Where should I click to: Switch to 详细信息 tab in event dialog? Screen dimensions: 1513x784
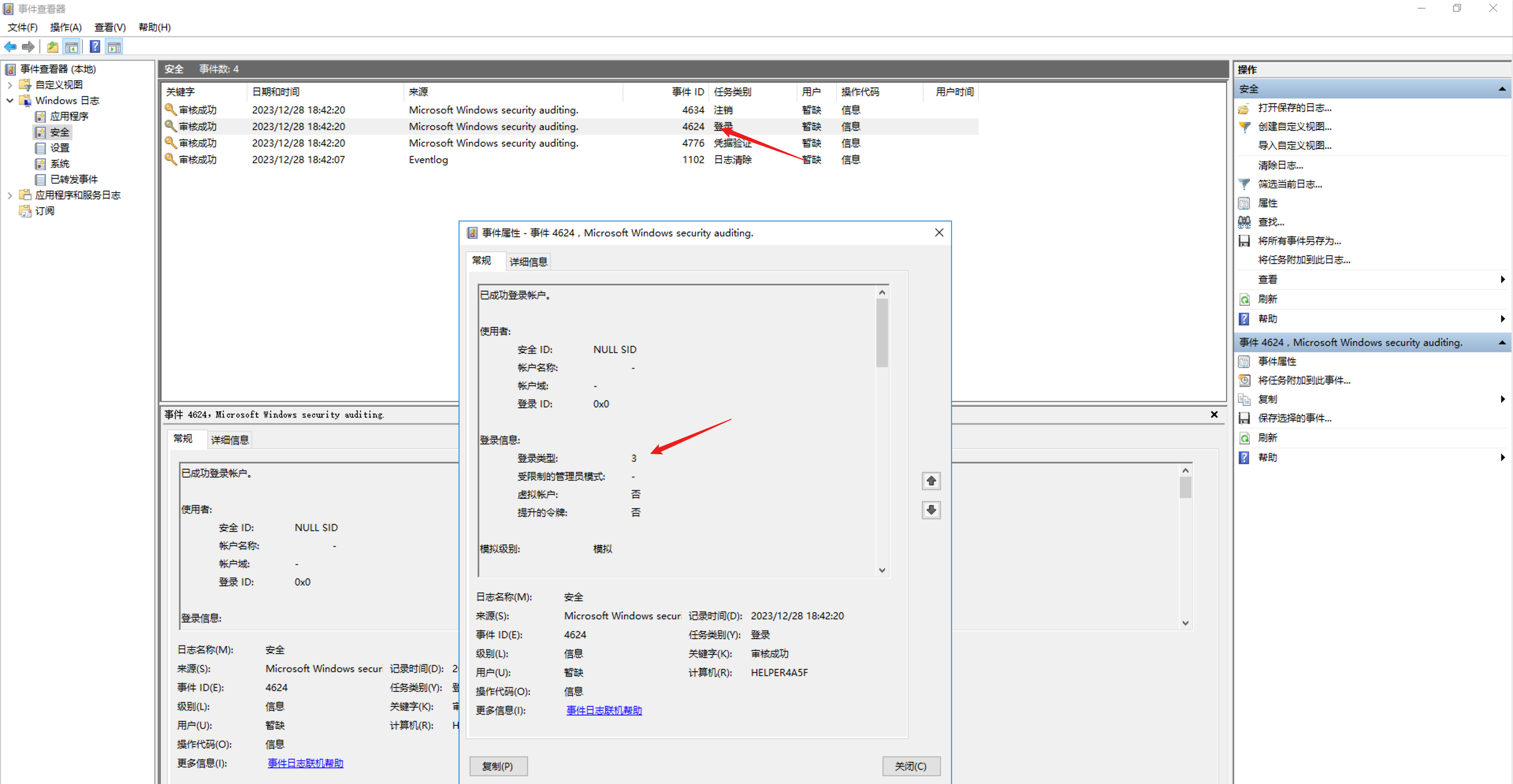click(528, 262)
